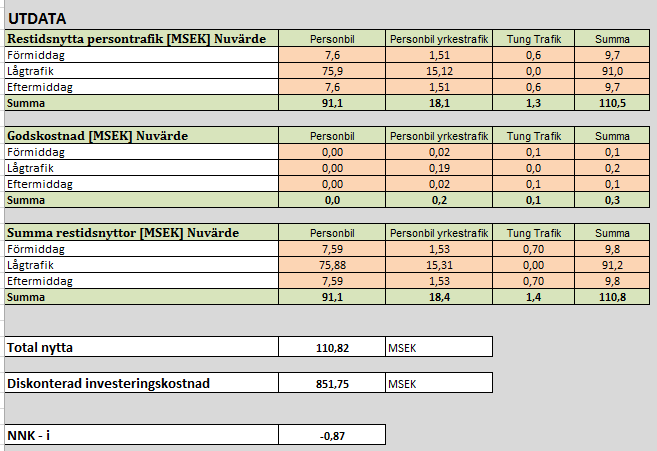Select the Summa restidsnyttor total 110,8
Image resolution: width=657 pixels, height=451 pixels.
pos(612,296)
